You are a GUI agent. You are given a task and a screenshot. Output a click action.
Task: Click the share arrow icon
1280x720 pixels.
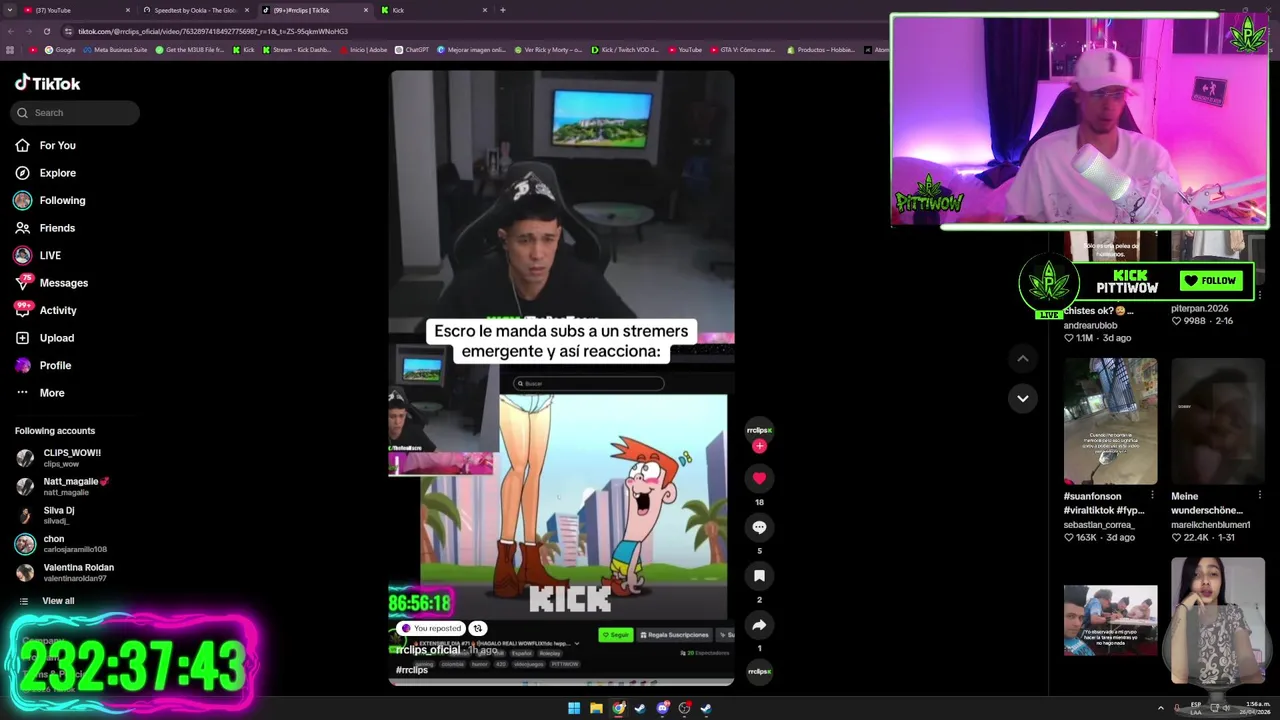[x=759, y=625]
